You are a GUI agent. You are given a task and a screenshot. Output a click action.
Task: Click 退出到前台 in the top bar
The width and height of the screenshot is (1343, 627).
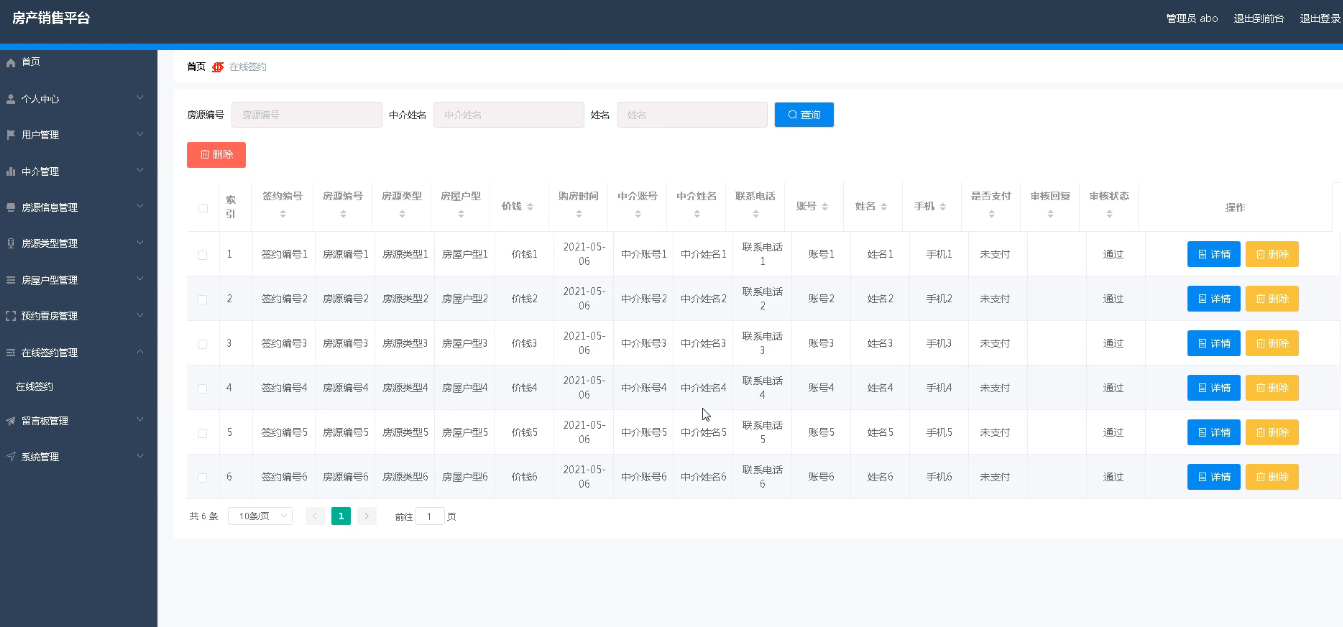[x=1258, y=18]
